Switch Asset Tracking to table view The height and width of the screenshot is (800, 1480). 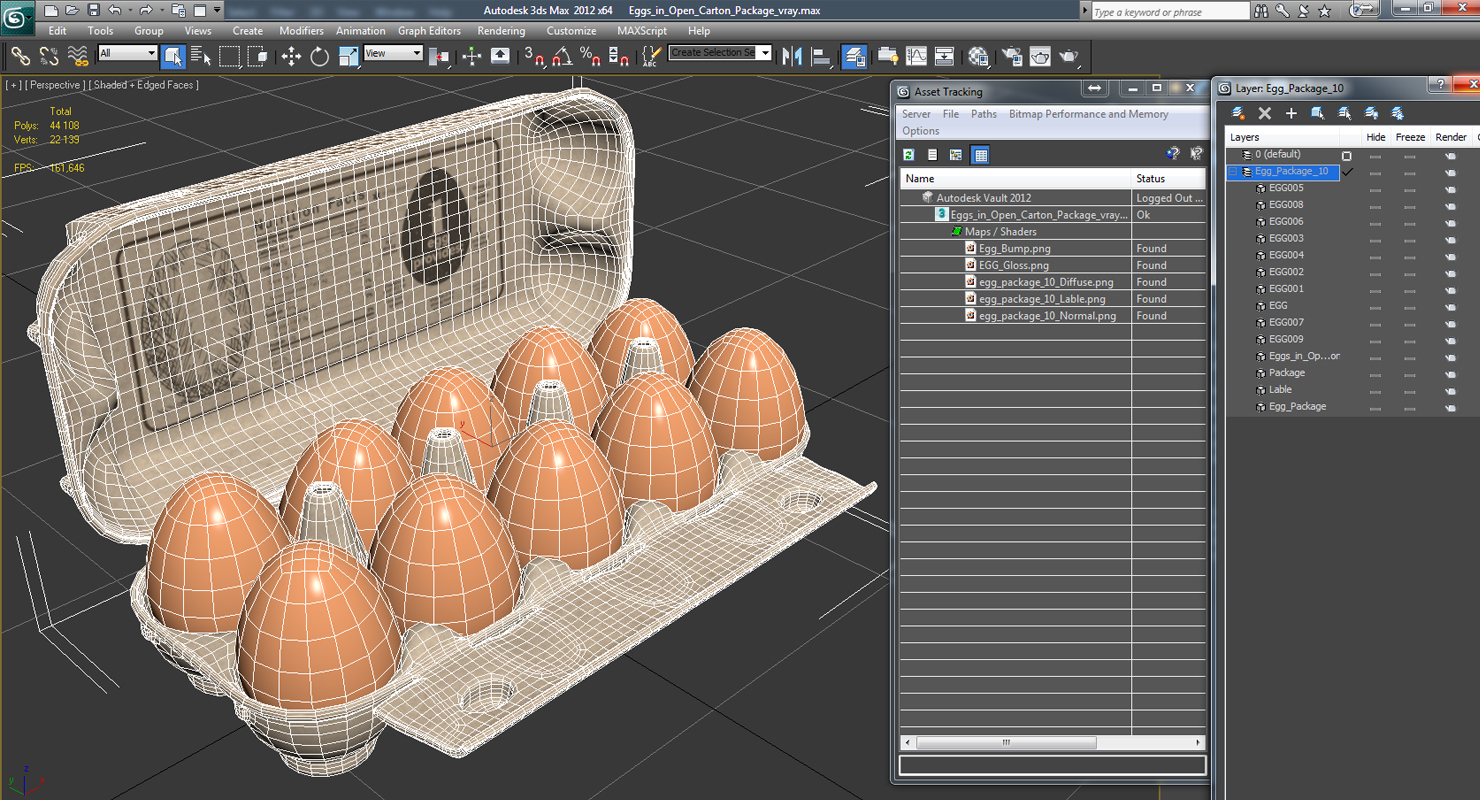point(981,155)
